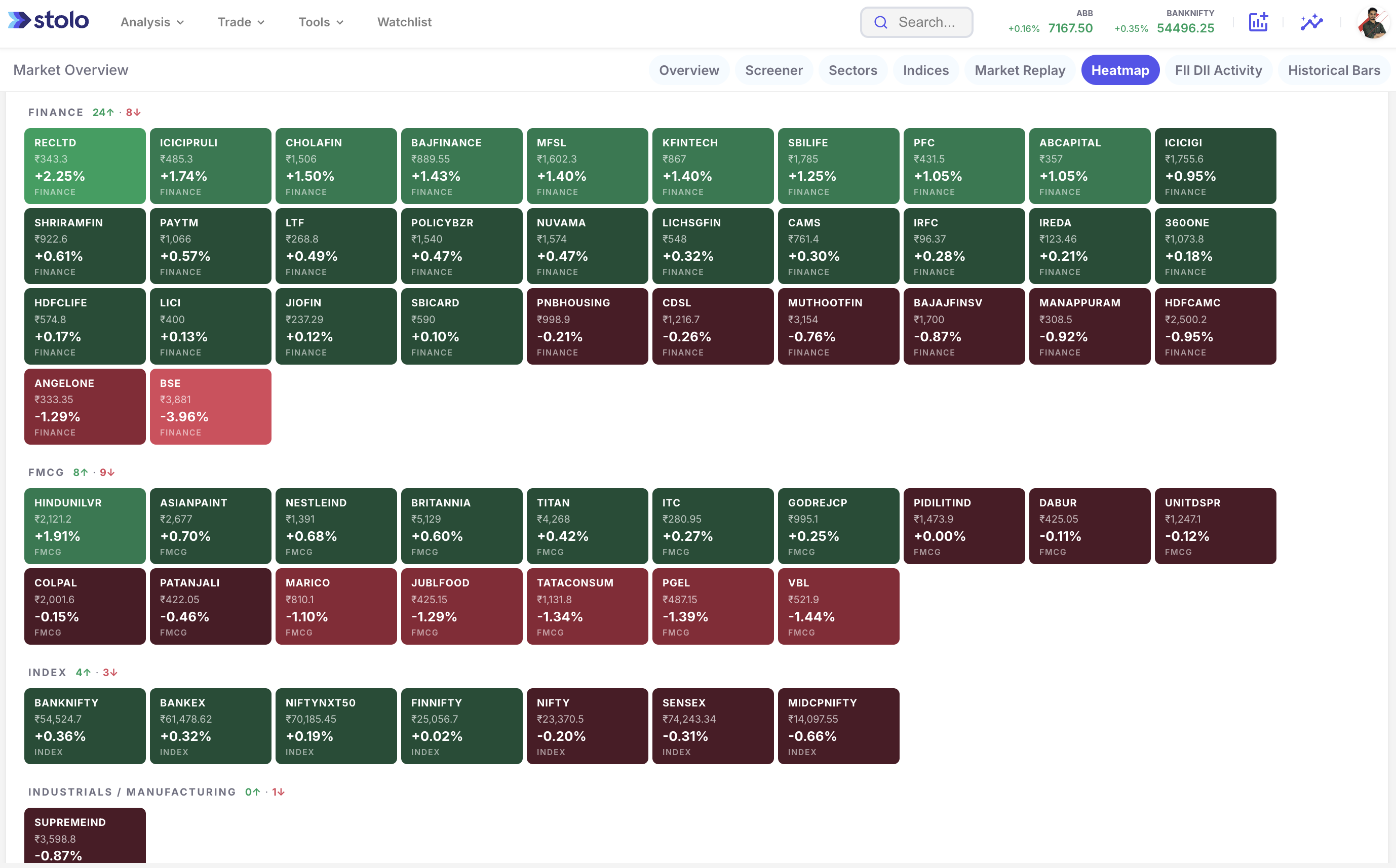This screenshot has height=868, width=1396.
Task: Click the FINANCE sector heading
Action: pyautogui.click(x=56, y=112)
